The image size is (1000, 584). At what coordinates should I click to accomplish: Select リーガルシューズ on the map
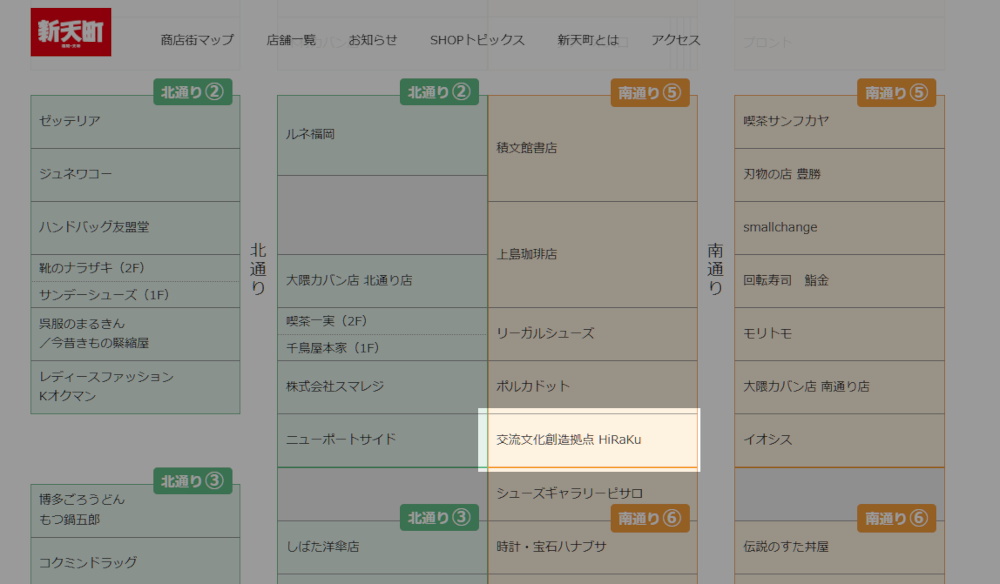[x=590, y=333]
